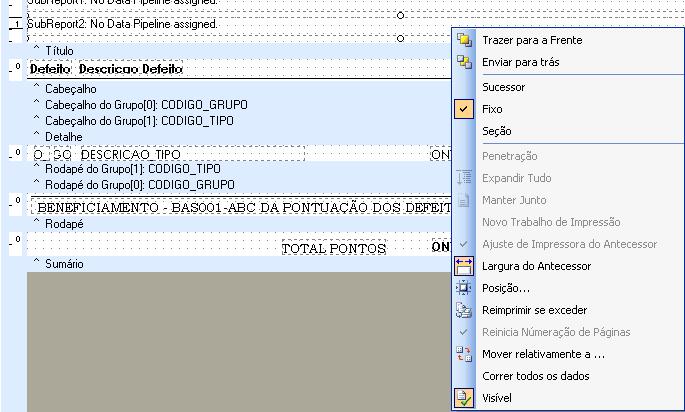This screenshot has height=412, width=685.
Task: Click the Largura do Antecessor icon
Action: (x=464, y=266)
